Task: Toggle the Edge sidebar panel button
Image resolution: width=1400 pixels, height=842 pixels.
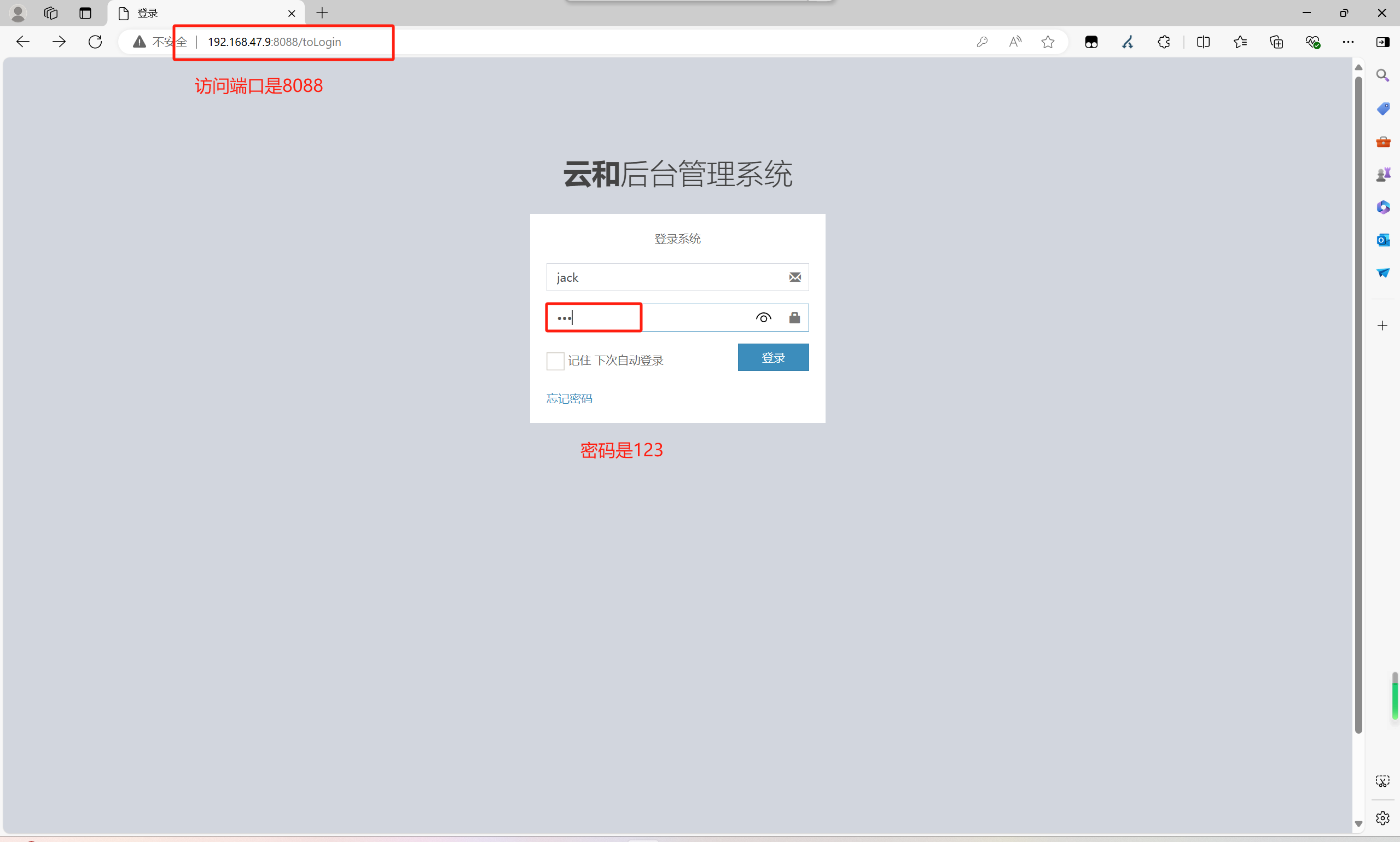Action: [x=1382, y=42]
